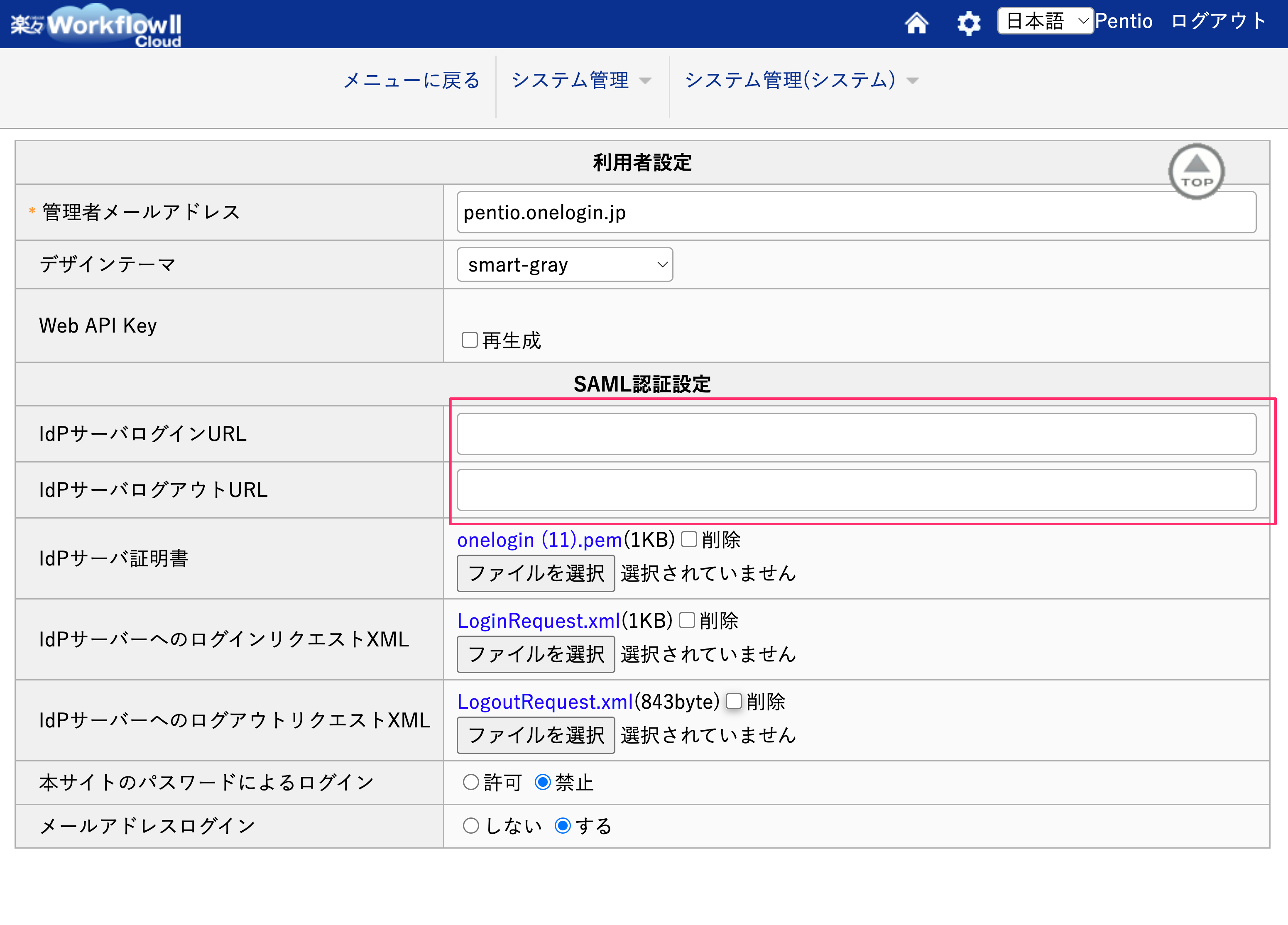This screenshot has width=1288, height=925.
Task: Open the home page icon
Action: [916, 23]
